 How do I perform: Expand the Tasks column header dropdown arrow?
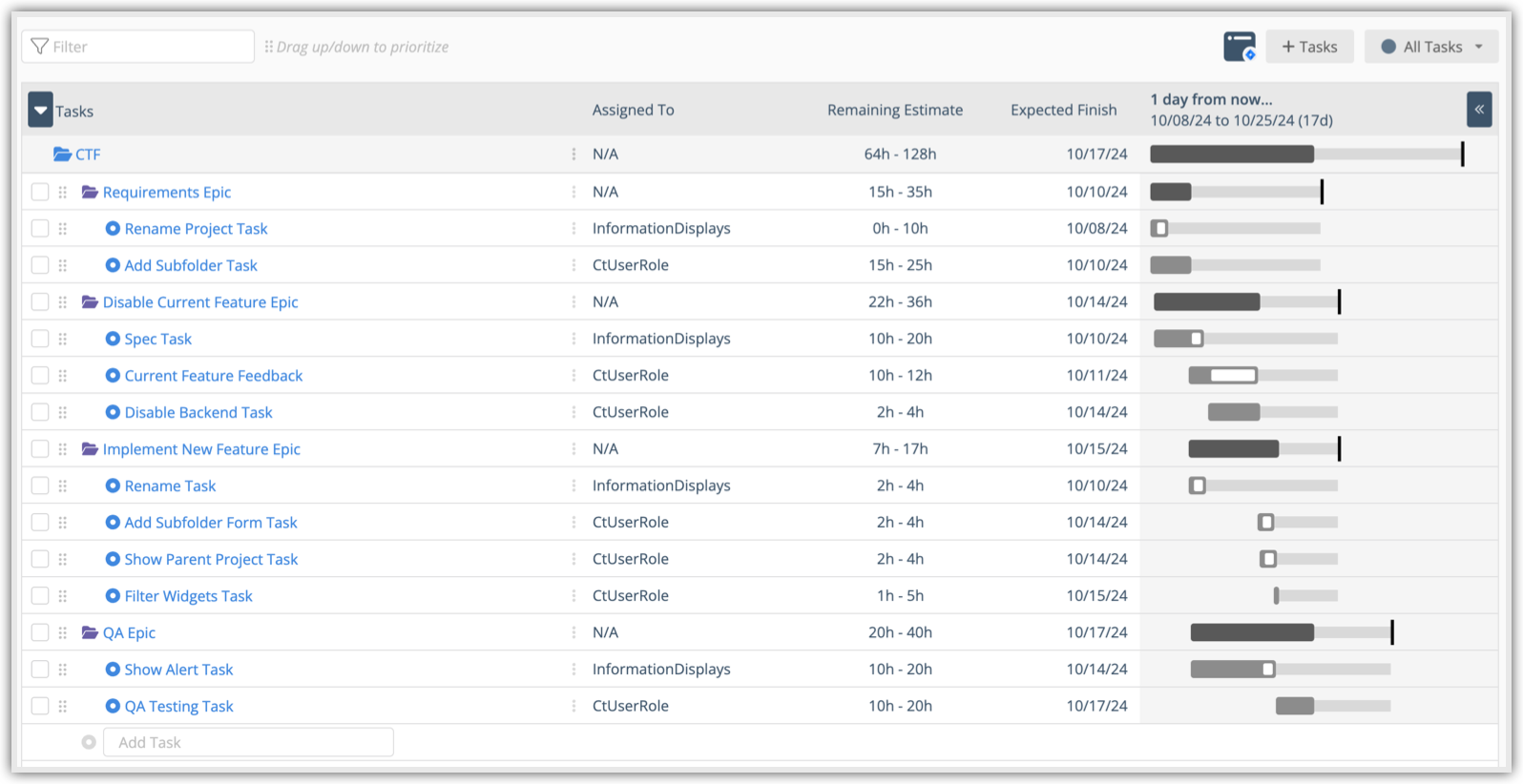(40, 111)
